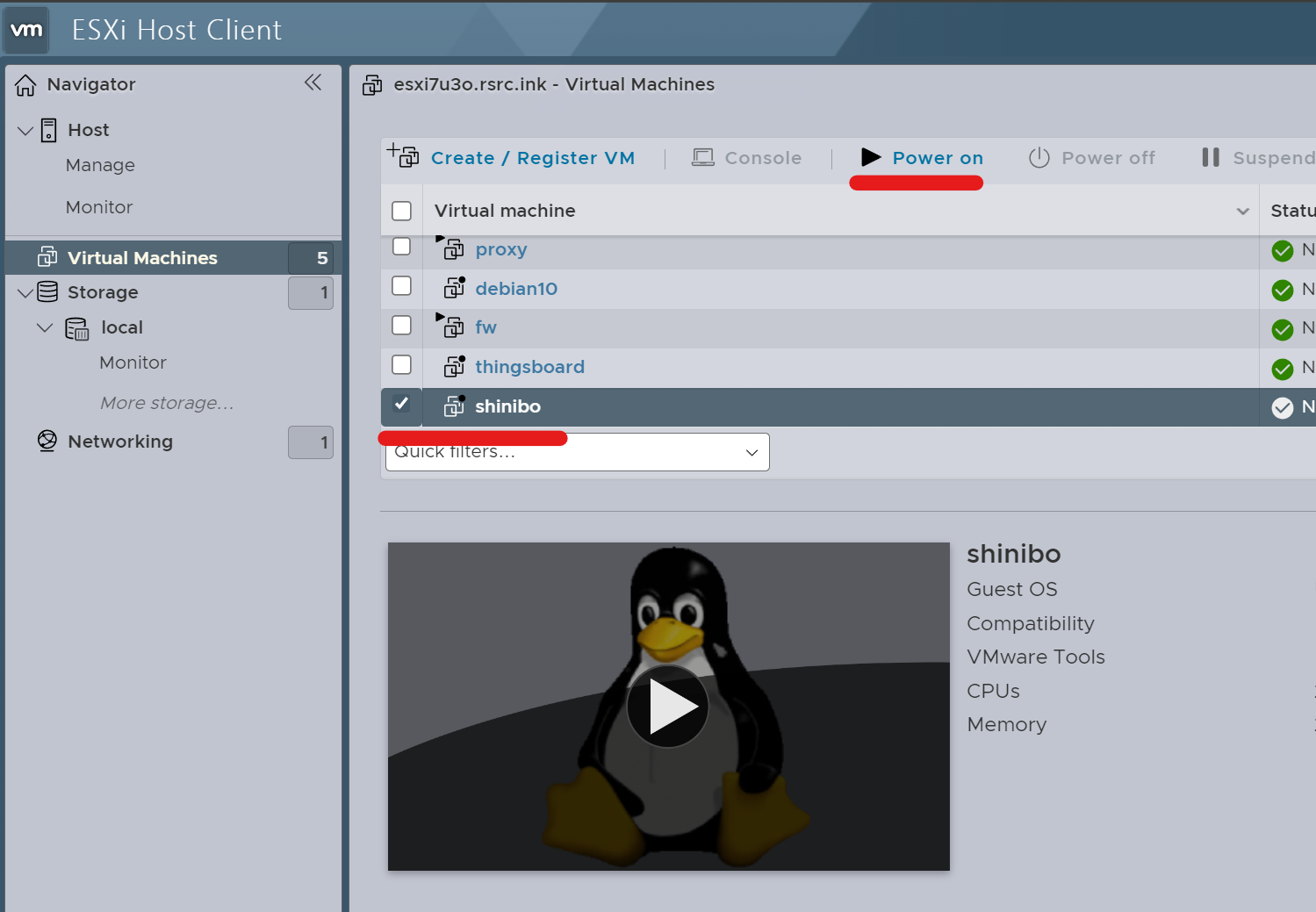Screen dimensions: 1316x912
Task: Open the shinibo VM link
Action: [507, 406]
